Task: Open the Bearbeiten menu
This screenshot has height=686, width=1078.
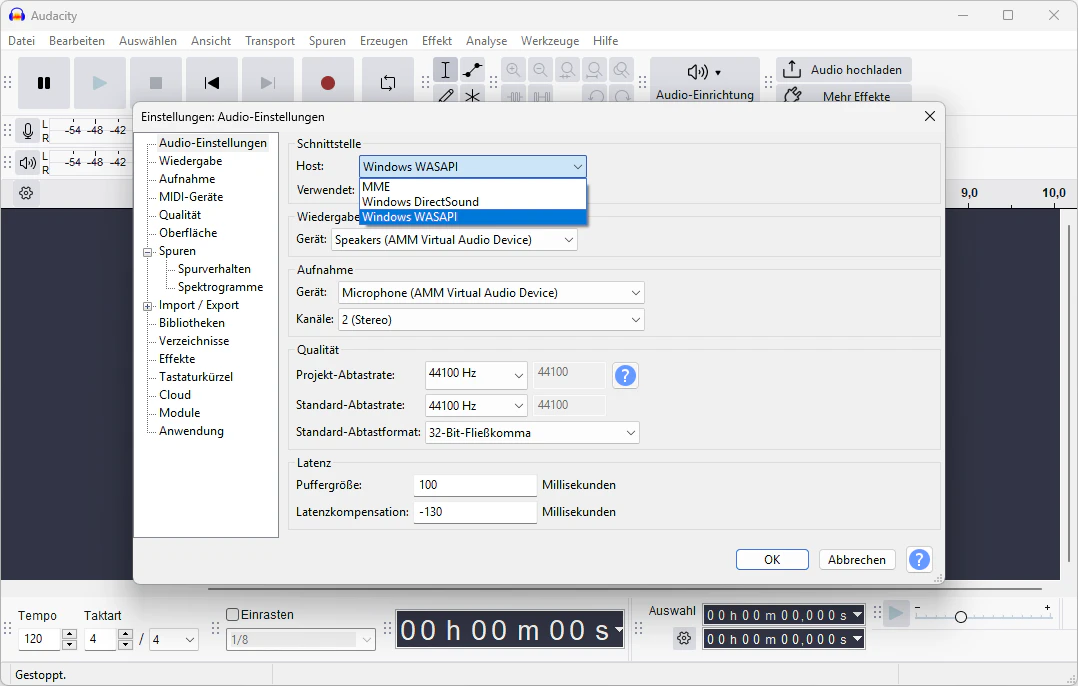Action: point(77,41)
